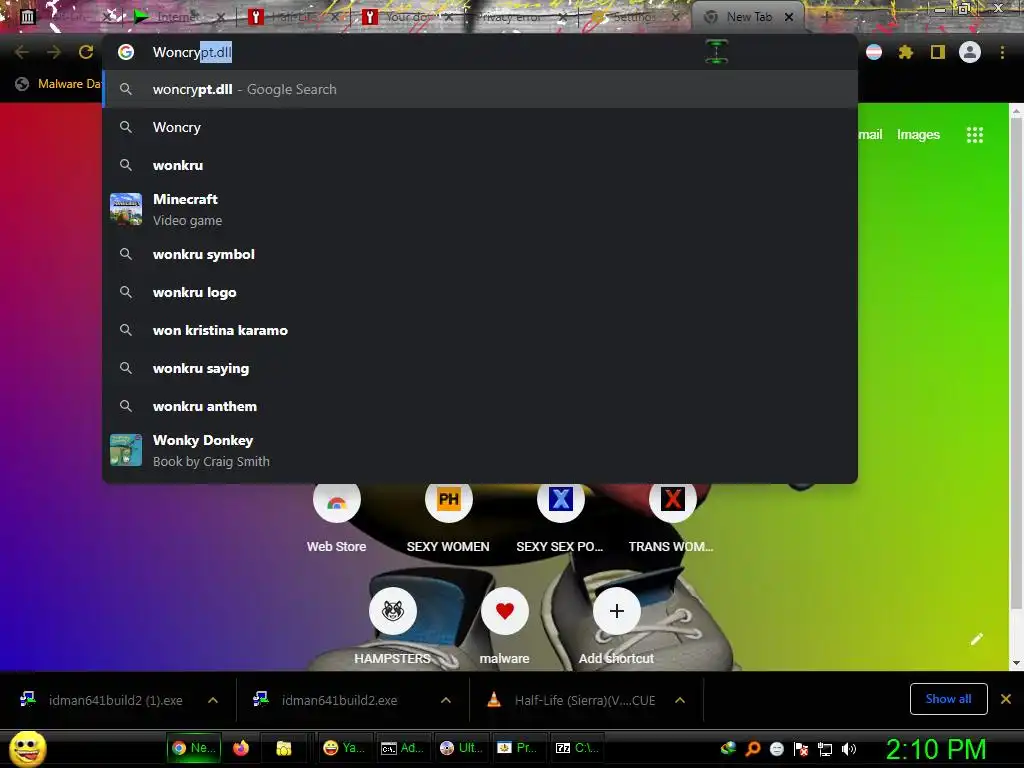The height and width of the screenshot is (768, 1024).
Task: Open the 2:10 PM taskbar clock
Action: [935, 748]
